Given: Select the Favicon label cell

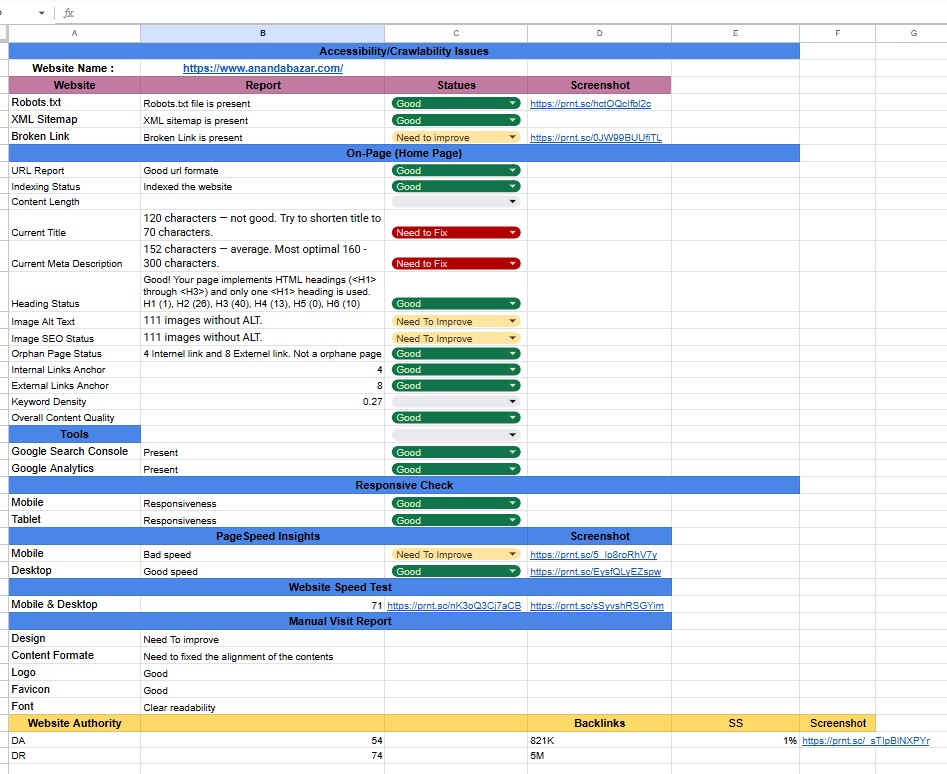Looking at the screenshot, I should pyautogui.click(x=74, y=689).
